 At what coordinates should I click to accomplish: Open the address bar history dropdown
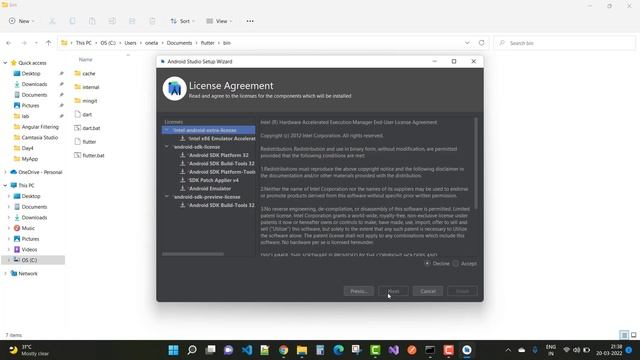tap(467, 43)
